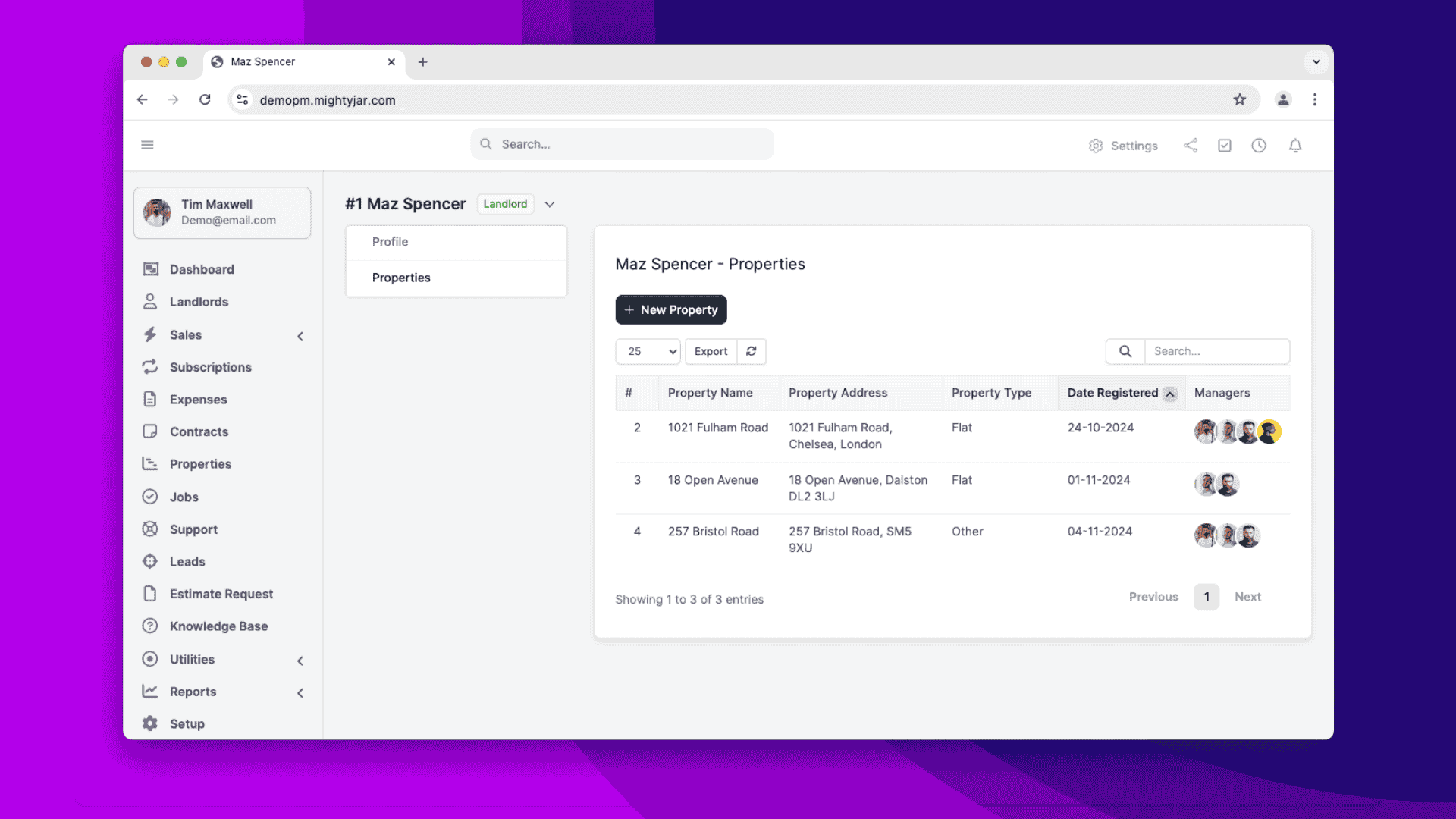This screenshot has width=1456, height=819.
Task: Open the browser profile icon
Action: point(1283,99)
